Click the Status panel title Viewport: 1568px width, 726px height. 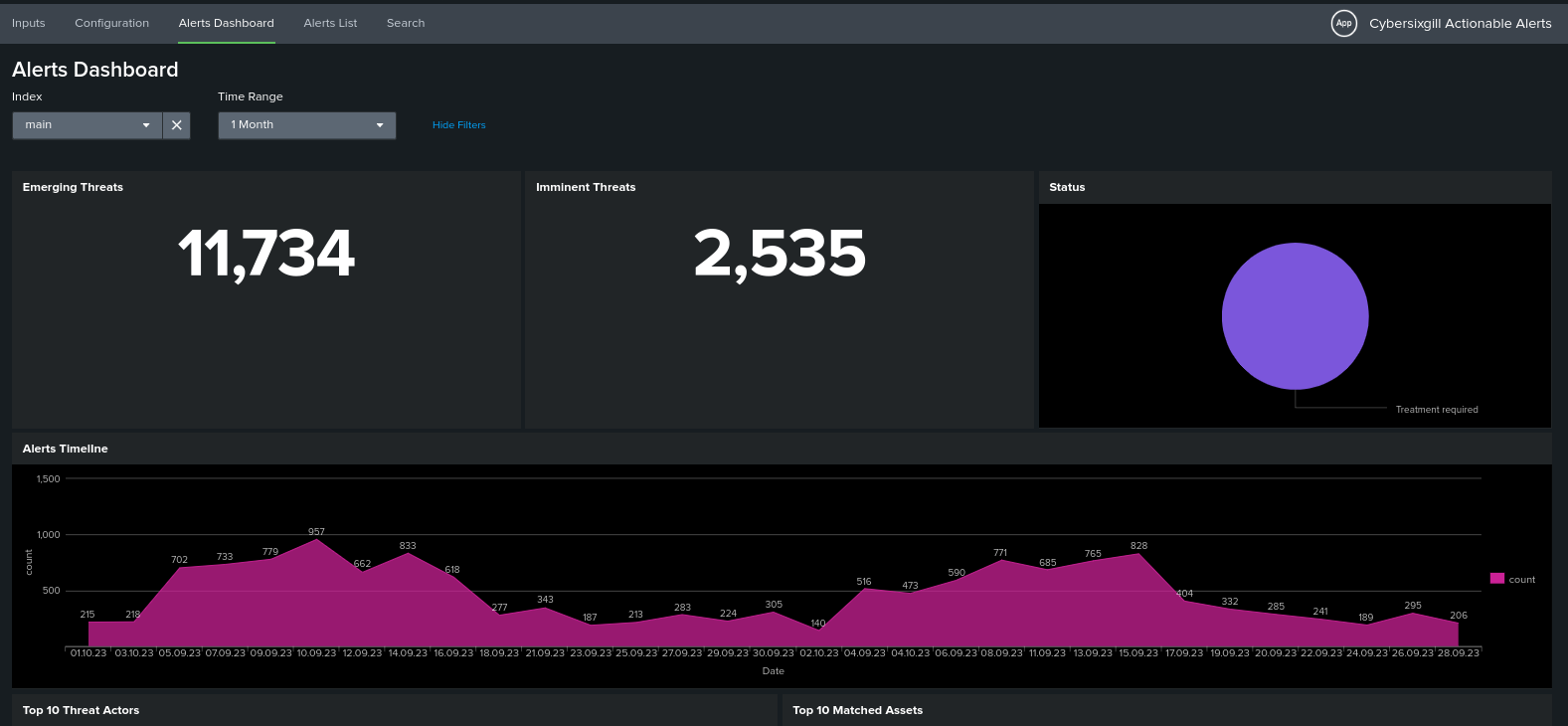[x=1067, y=187]
